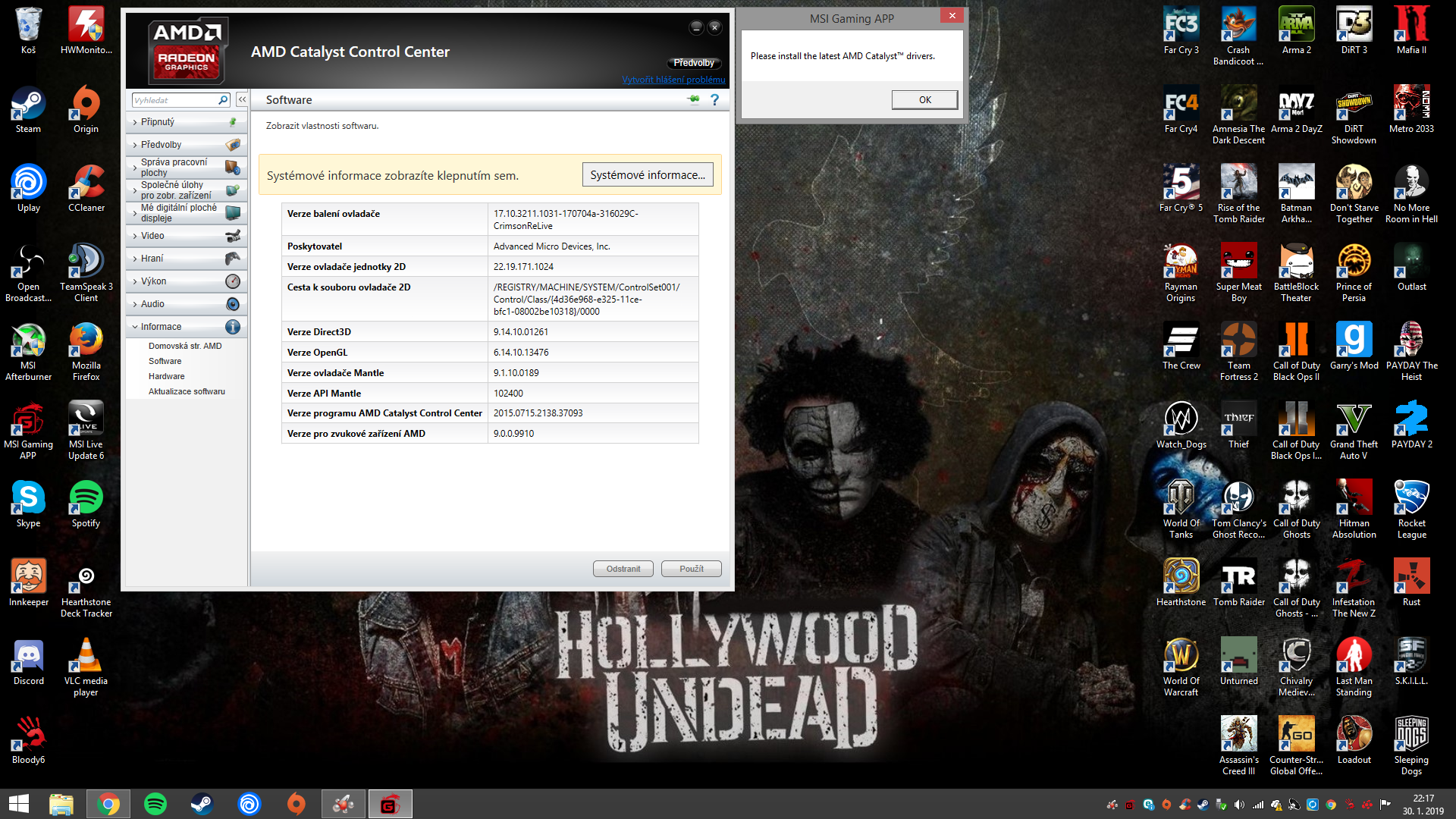Open Koš recycle bin
Screen dimensions: 1456x819
28,31
